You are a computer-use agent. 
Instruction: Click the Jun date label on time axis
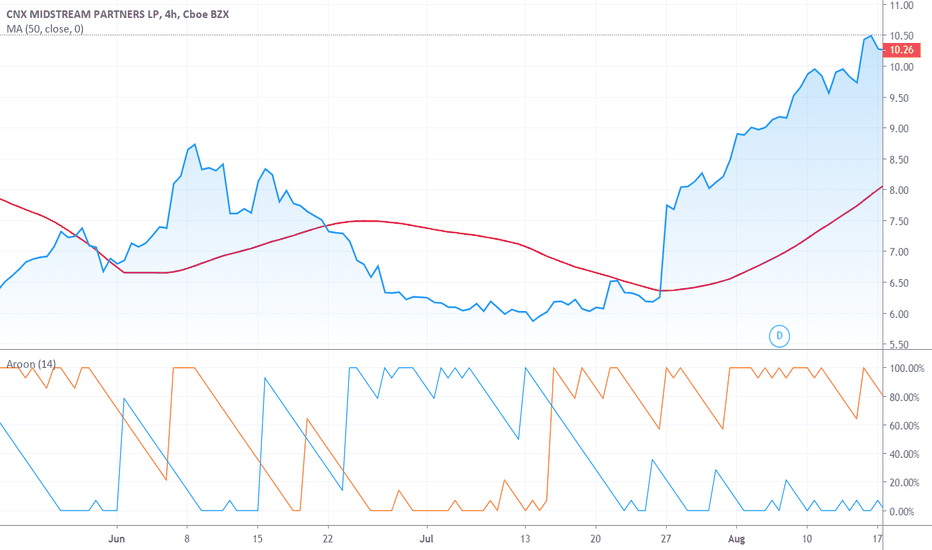pyautogui.click(x=116, y=539)
